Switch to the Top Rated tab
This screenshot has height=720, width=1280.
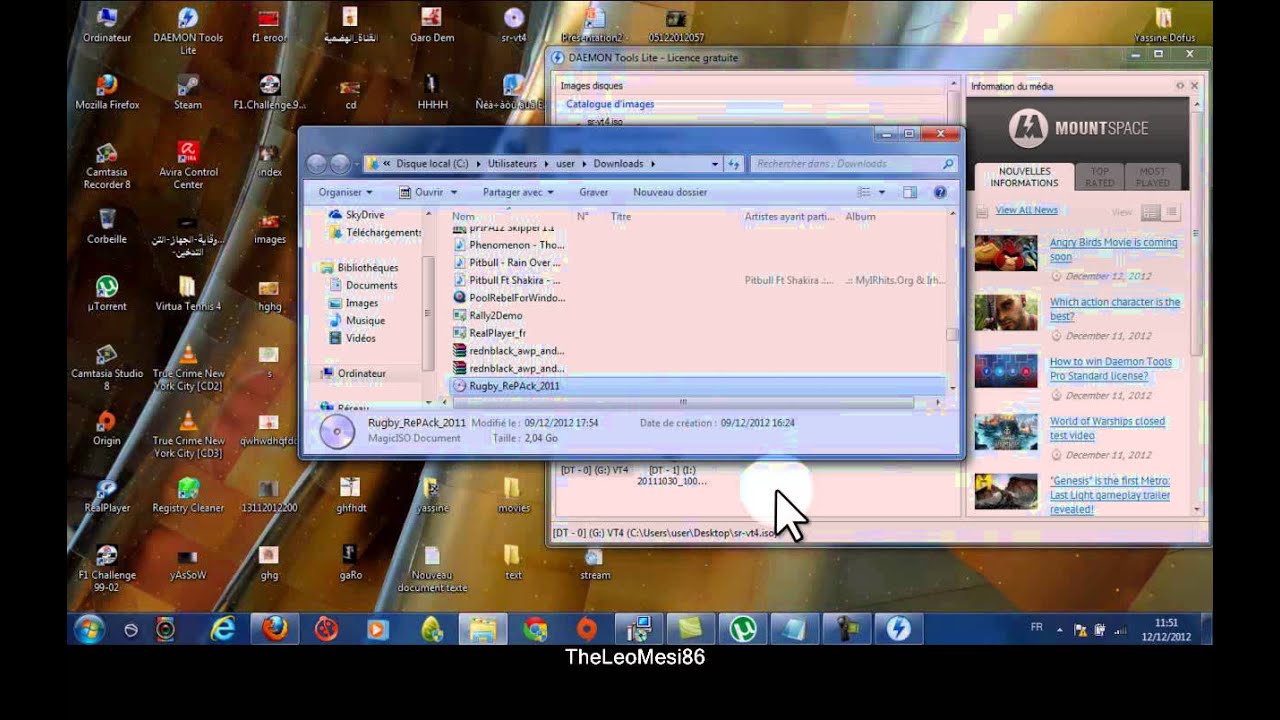pos(1100,177)
